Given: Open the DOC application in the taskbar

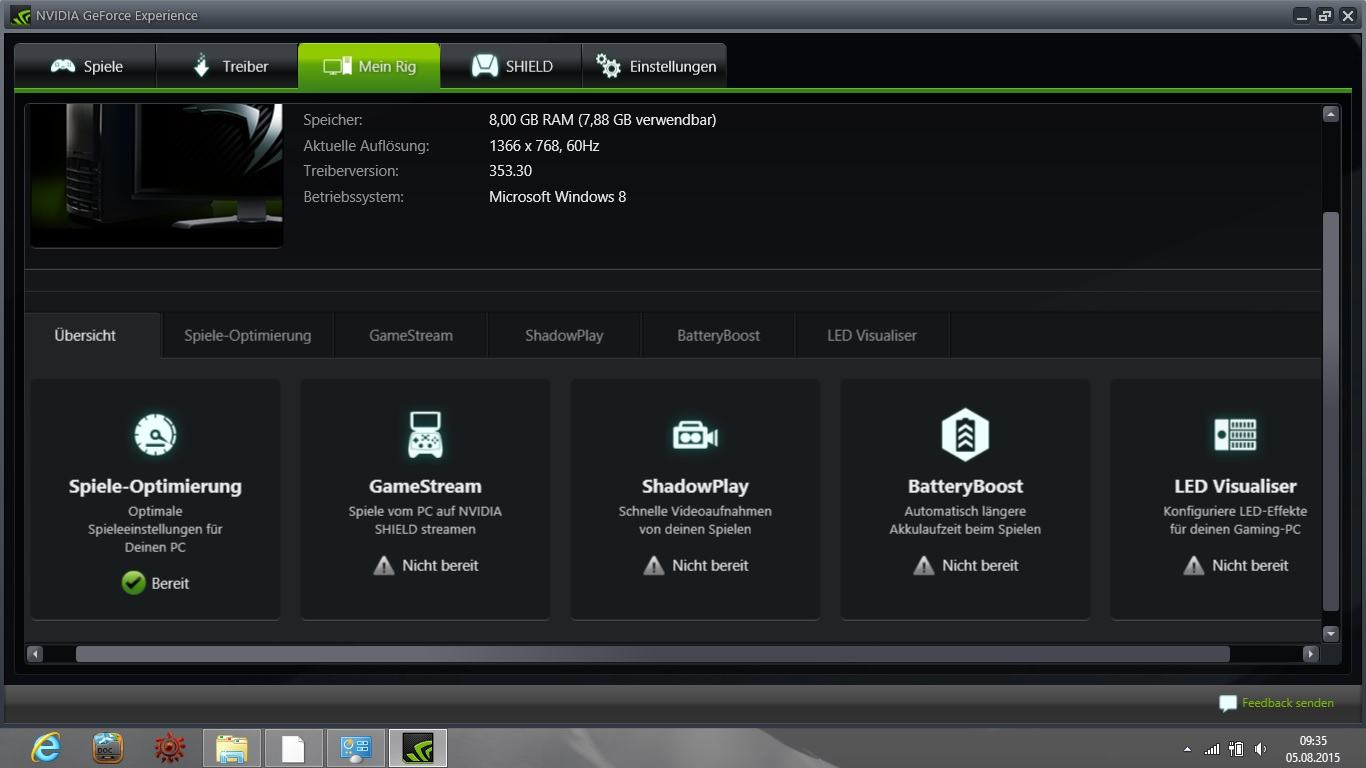Looking at the screenshot, I should [108, 748].
